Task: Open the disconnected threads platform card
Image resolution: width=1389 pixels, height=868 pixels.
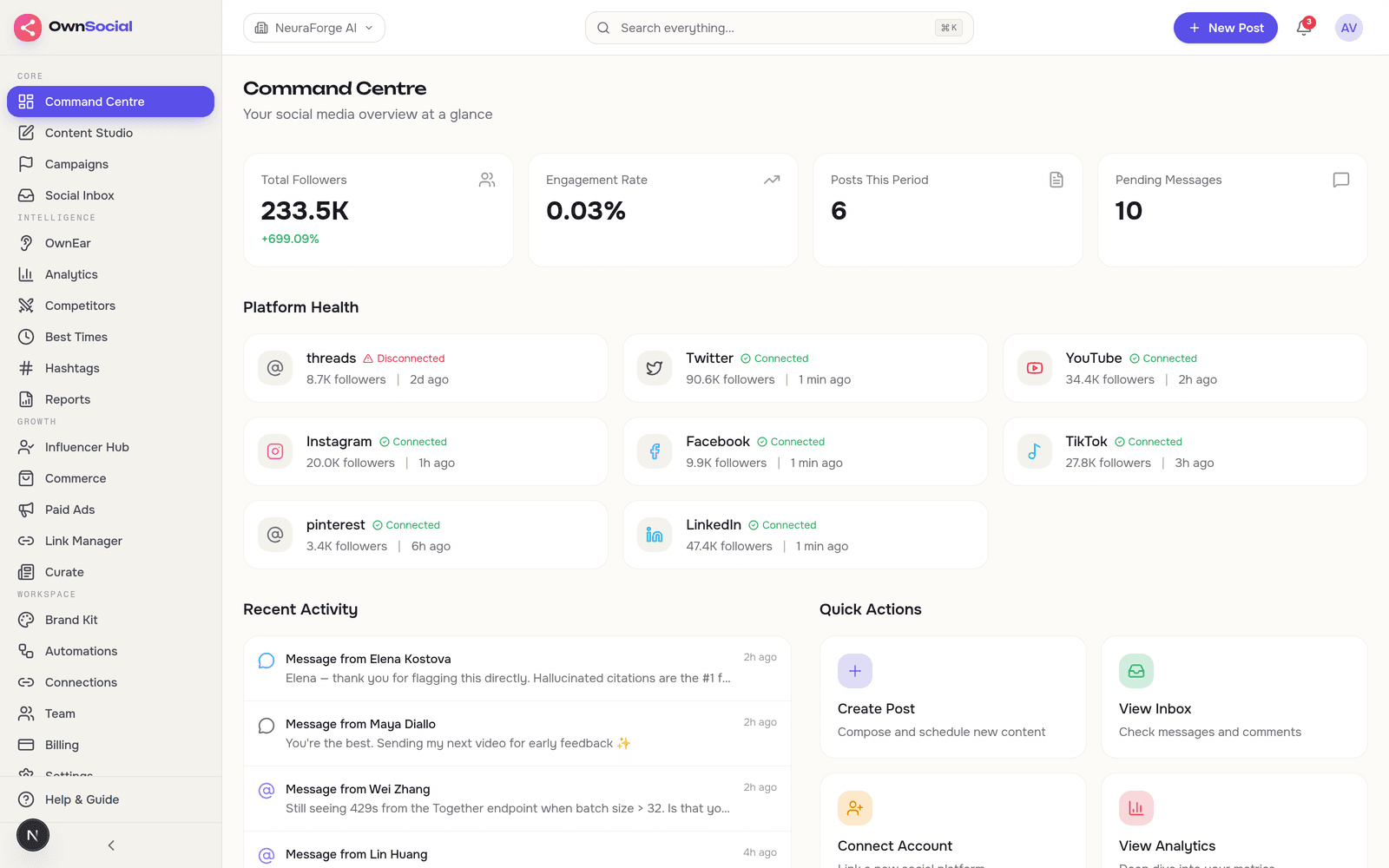Action: pos(425,368)
